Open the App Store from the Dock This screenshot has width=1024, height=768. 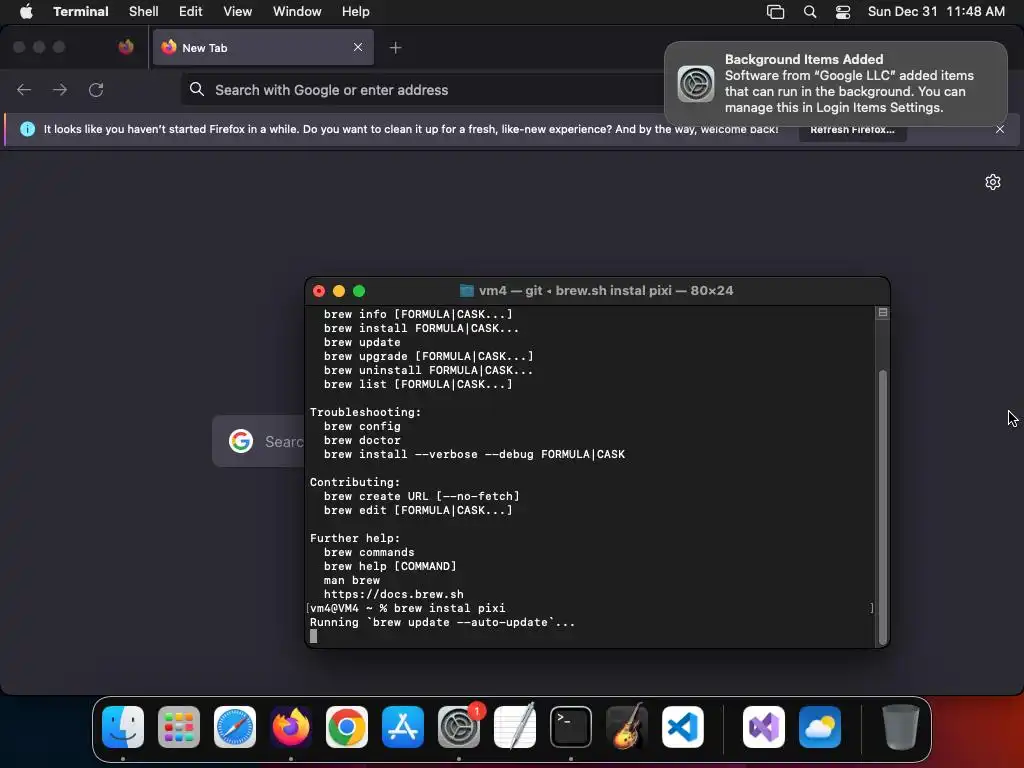pyautogui.click(x=403, y=726)
